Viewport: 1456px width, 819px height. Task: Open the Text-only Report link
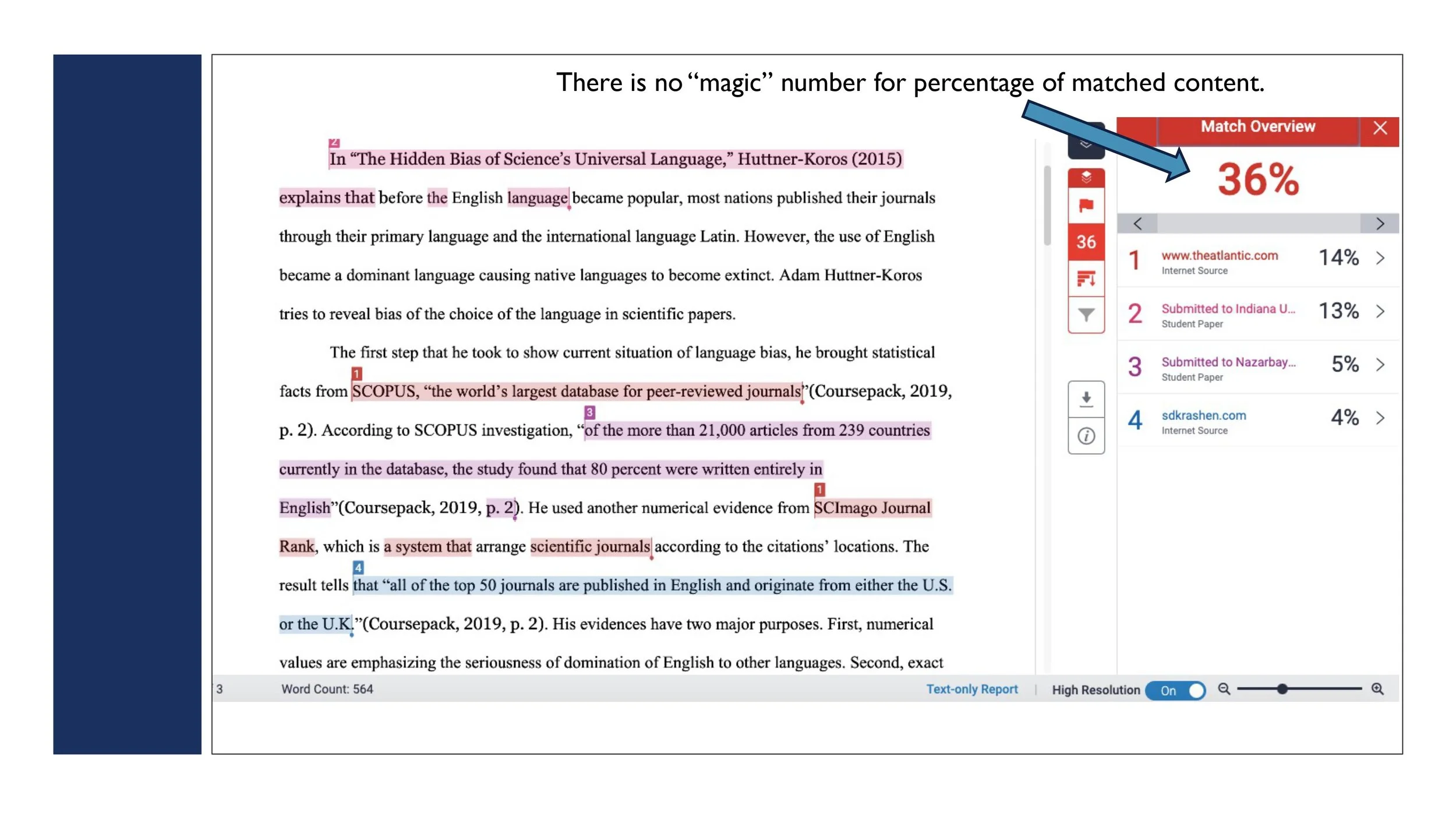click(x=971, y=689)
